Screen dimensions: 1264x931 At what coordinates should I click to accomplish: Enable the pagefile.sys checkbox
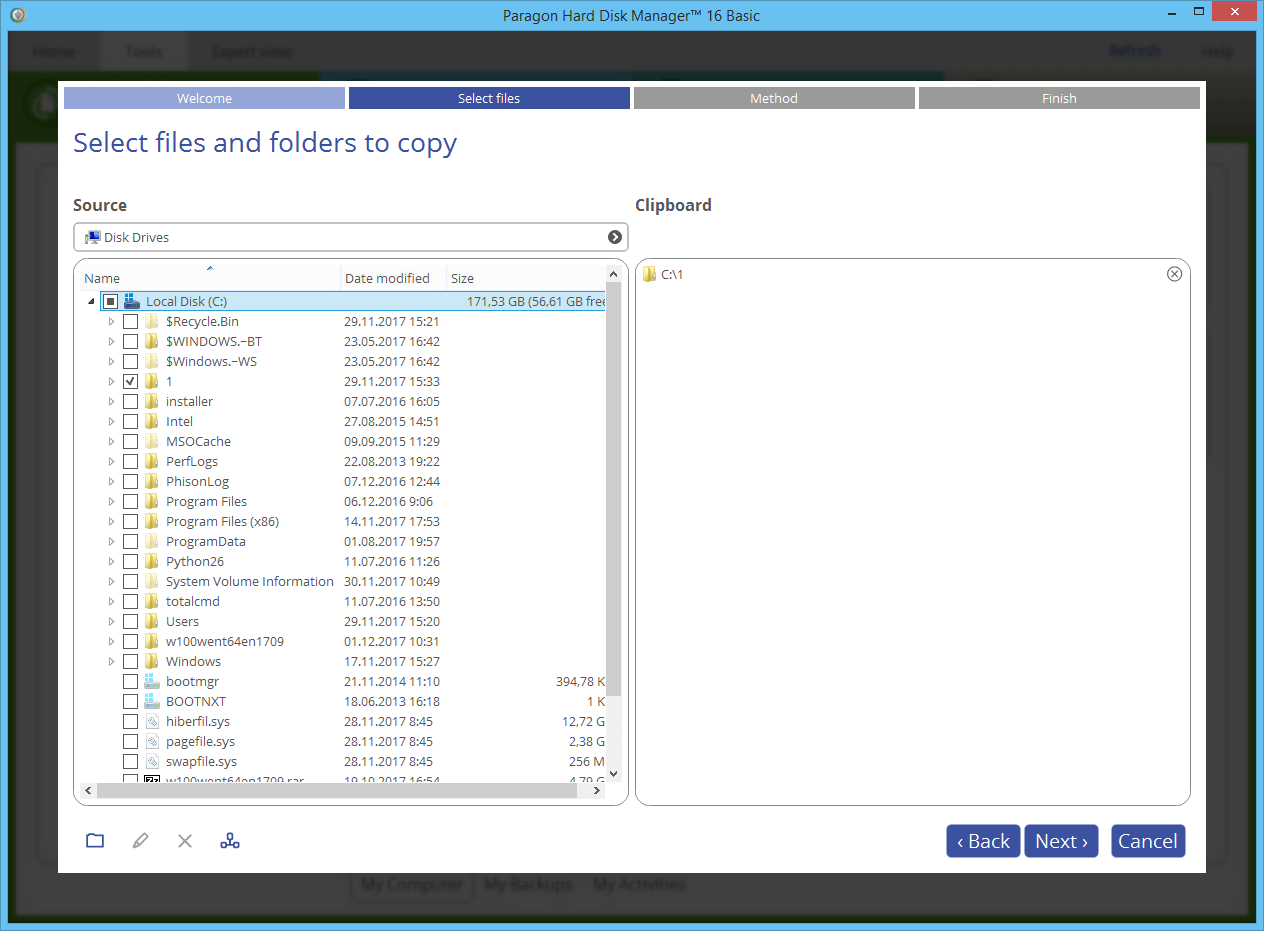[131, 741]
